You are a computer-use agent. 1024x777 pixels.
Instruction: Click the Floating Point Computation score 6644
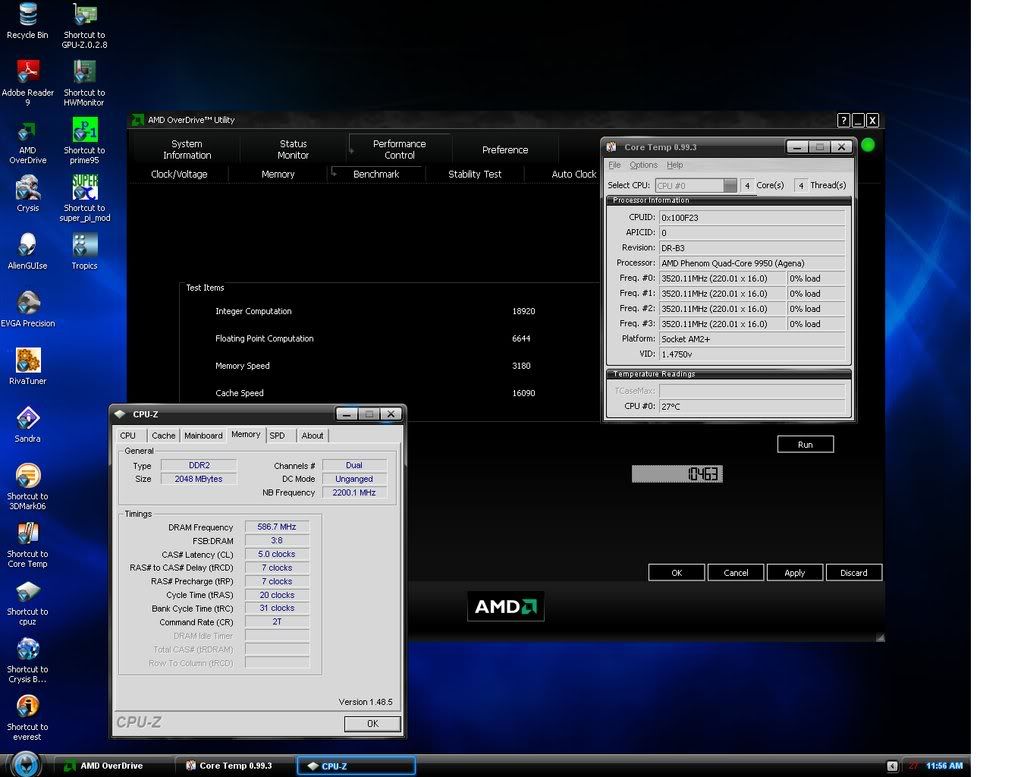click(521, 339)
